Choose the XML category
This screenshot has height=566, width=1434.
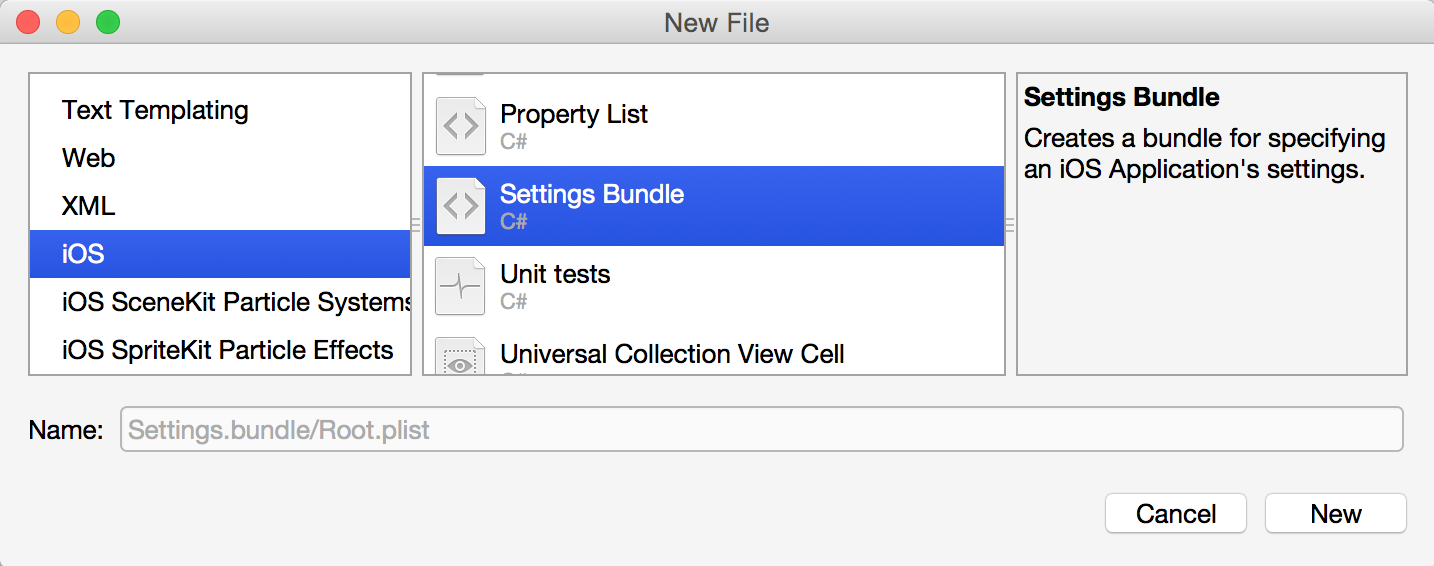click(x=89, y=206)
